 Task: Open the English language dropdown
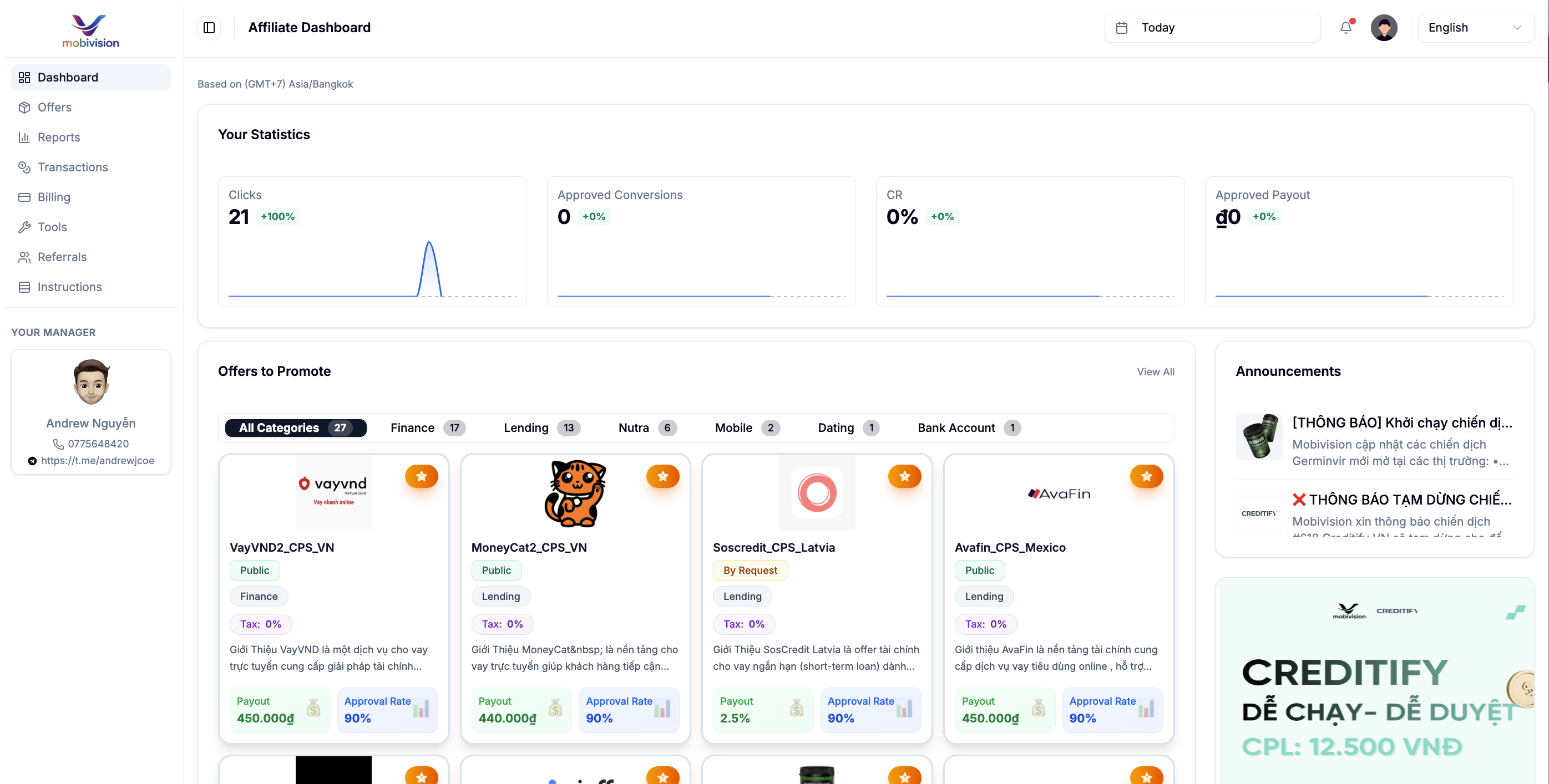tap(1475, 28)
